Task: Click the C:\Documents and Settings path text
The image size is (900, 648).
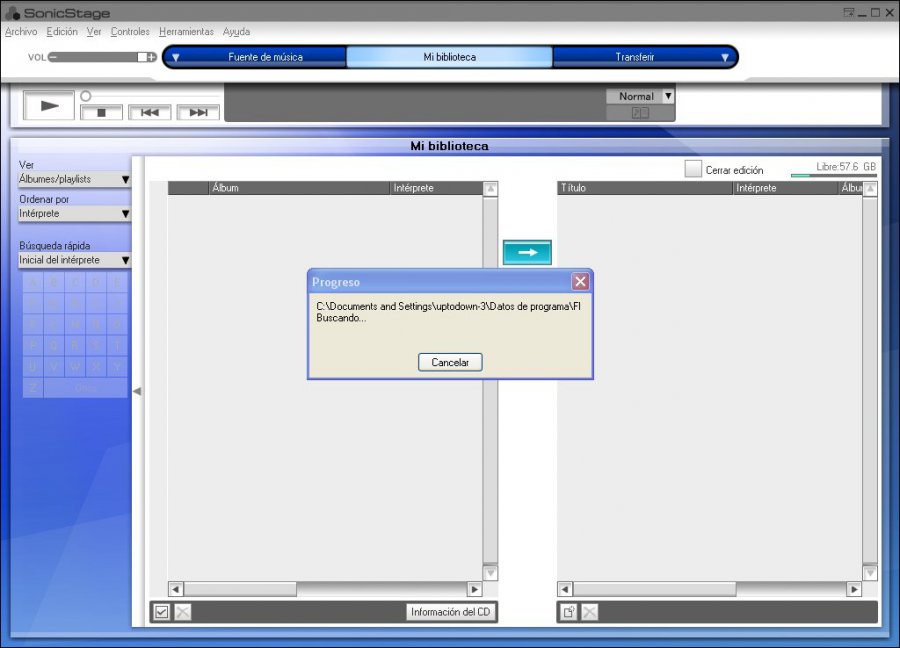Action: [x=448, y=306]
